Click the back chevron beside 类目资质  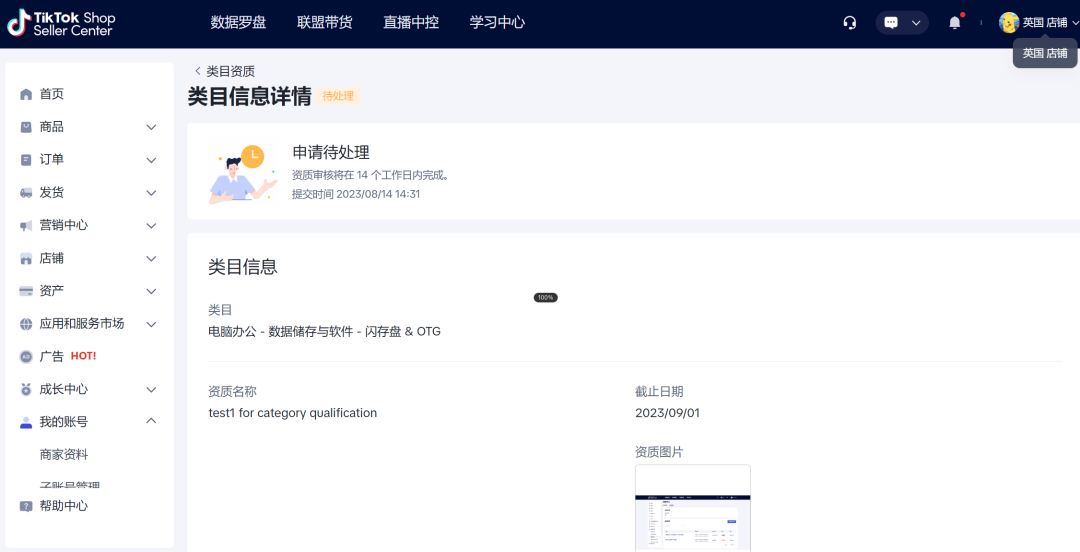pyautogui.click(x=198, y=71)
